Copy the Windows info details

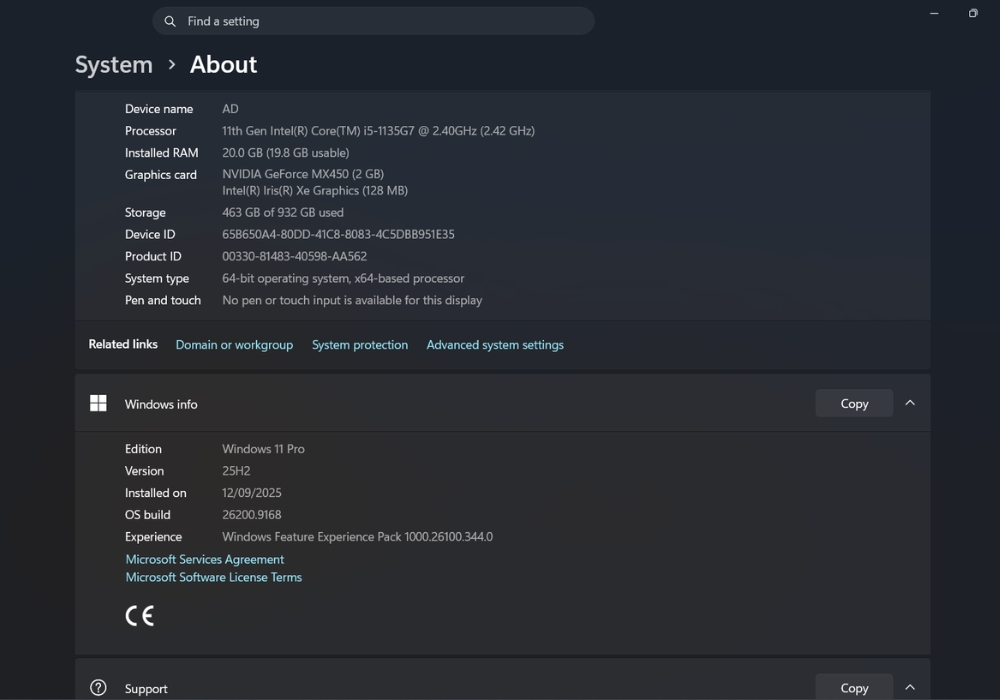(x=854, y=403)
